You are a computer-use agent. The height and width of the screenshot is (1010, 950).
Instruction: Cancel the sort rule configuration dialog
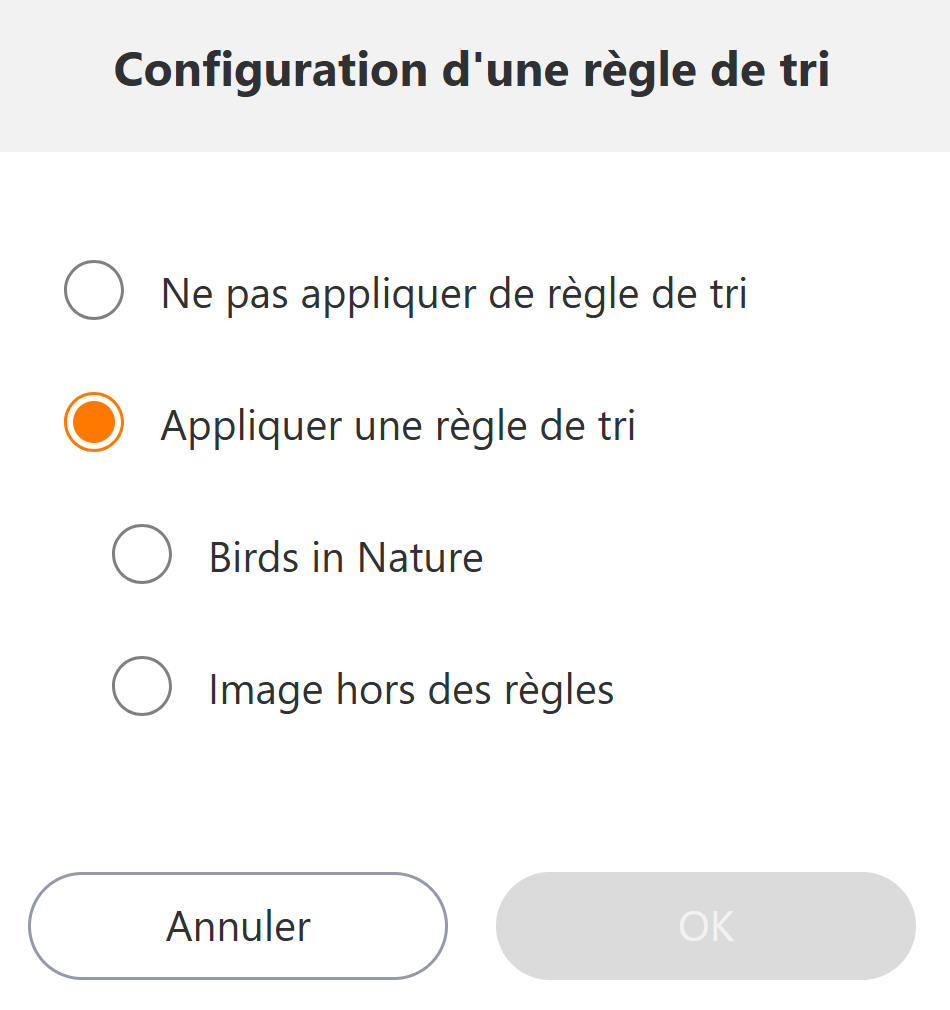tap(238, 926)
